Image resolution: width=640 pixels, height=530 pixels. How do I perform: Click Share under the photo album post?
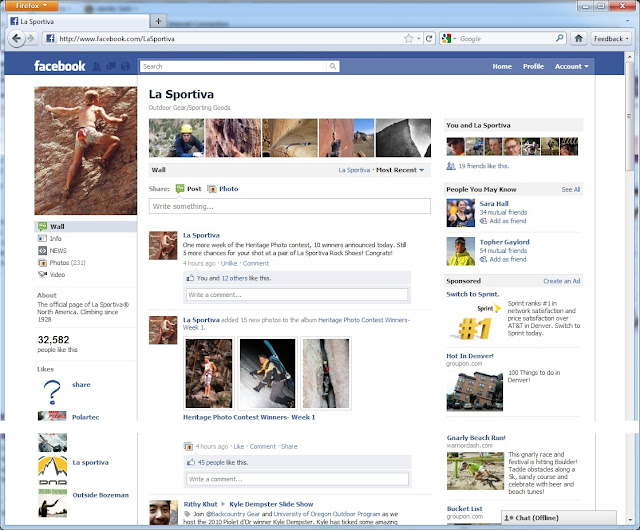pos(289,446)
